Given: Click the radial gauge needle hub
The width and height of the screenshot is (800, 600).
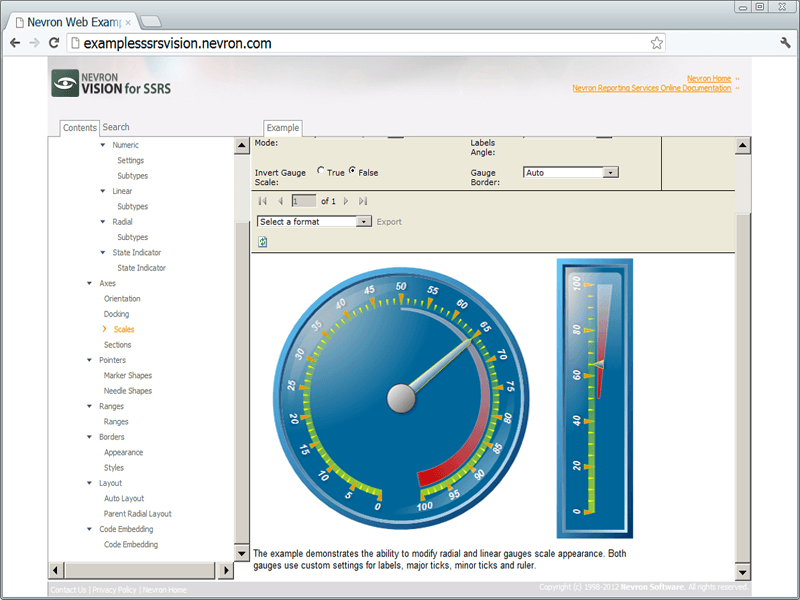Looking at the screenshot, I should coord(401,398).
